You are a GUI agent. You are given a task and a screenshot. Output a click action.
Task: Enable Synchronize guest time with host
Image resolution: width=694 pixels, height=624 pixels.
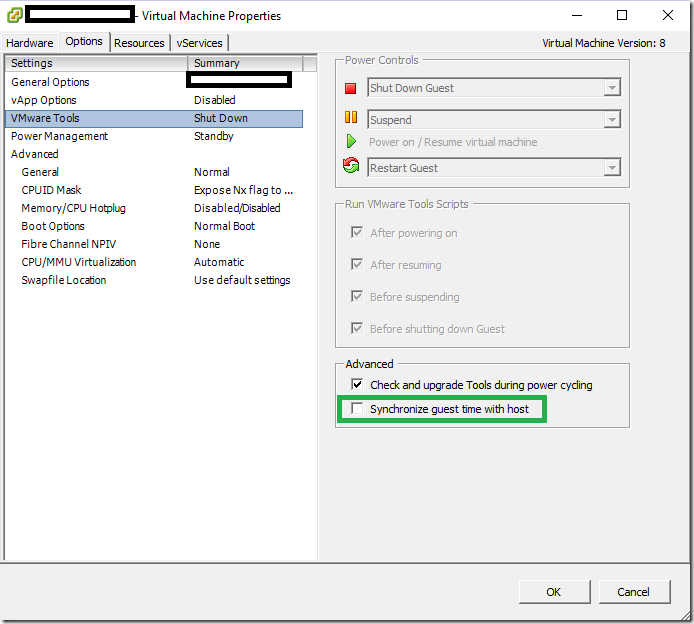[357, 408]
